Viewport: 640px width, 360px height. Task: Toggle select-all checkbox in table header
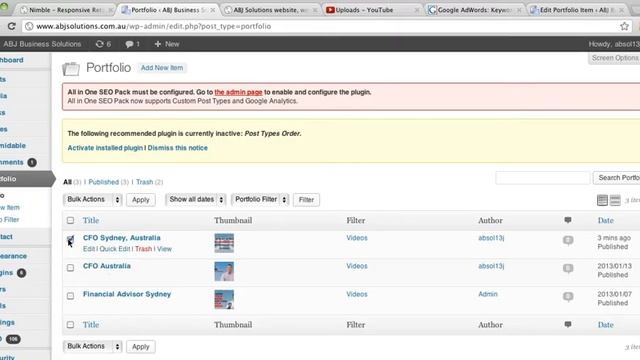coord(70,220)
